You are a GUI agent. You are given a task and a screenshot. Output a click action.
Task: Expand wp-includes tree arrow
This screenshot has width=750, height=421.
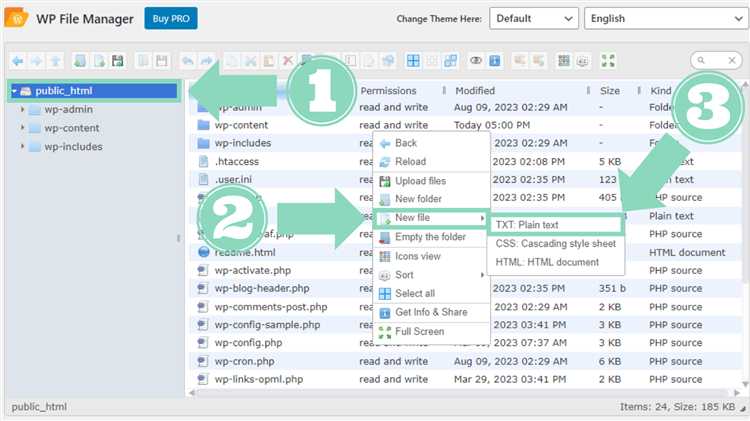[x=22, y=147]
